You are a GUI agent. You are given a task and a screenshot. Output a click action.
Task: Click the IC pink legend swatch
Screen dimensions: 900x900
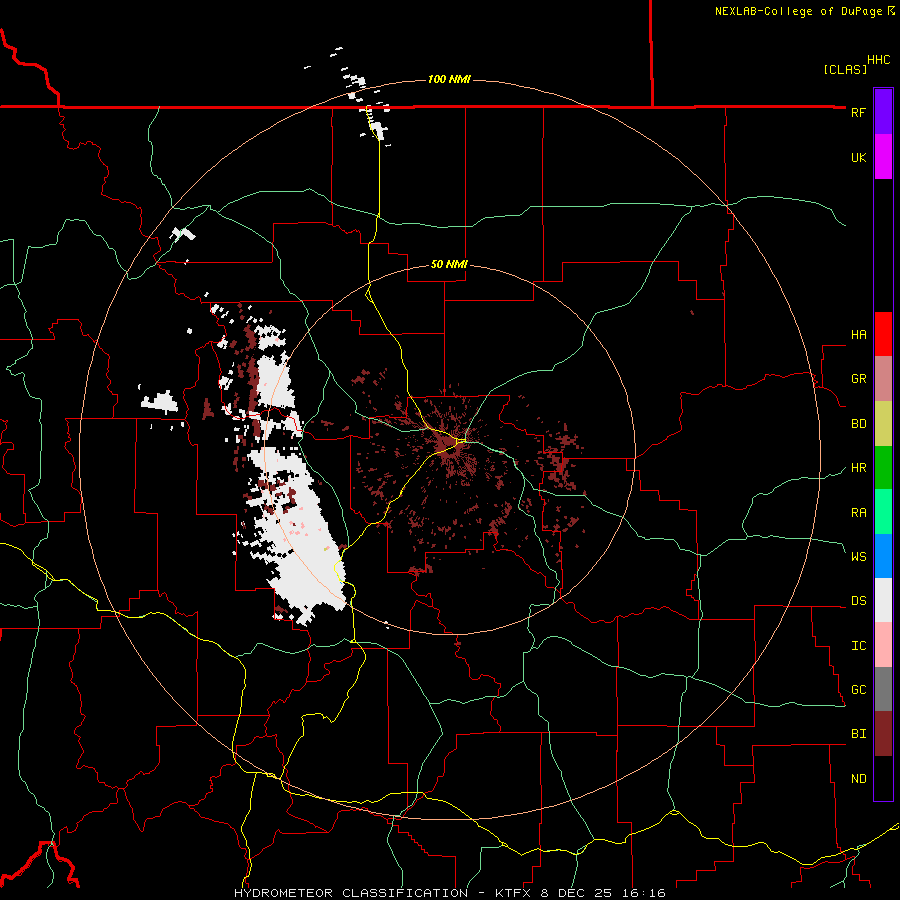883,645
